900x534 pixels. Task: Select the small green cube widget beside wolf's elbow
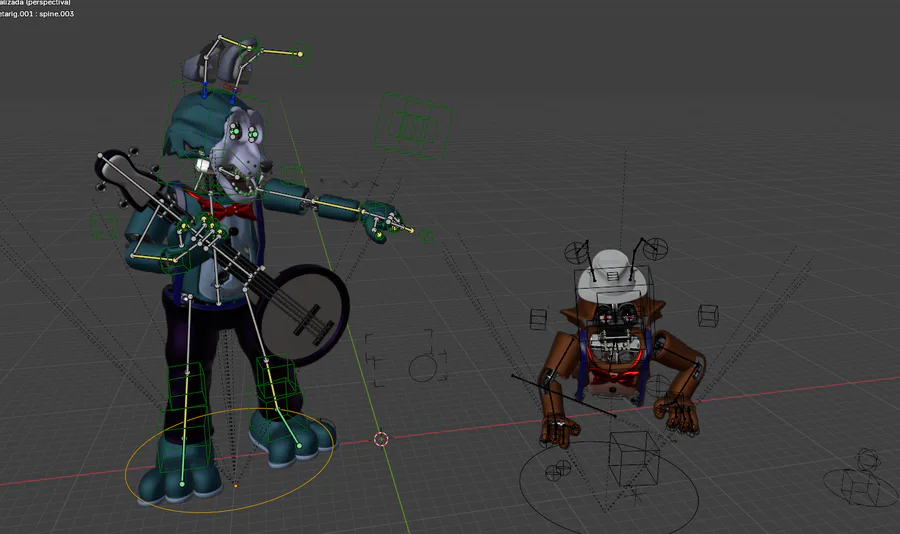click(104, 226)
